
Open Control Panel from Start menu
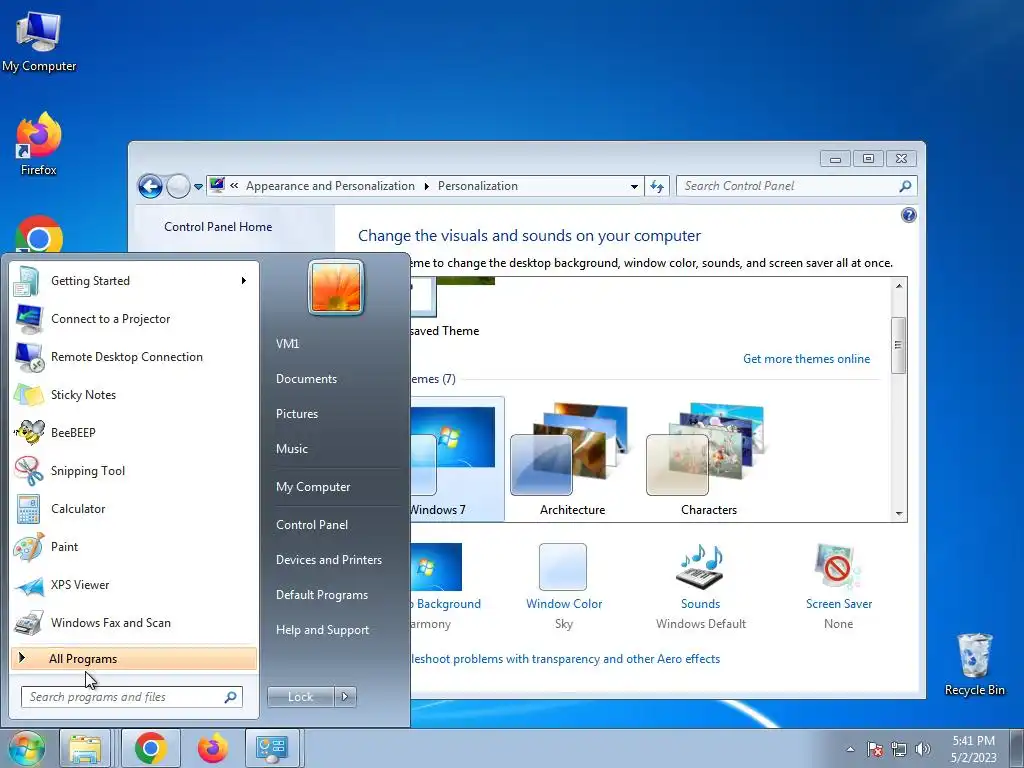(x=312, y=525)
